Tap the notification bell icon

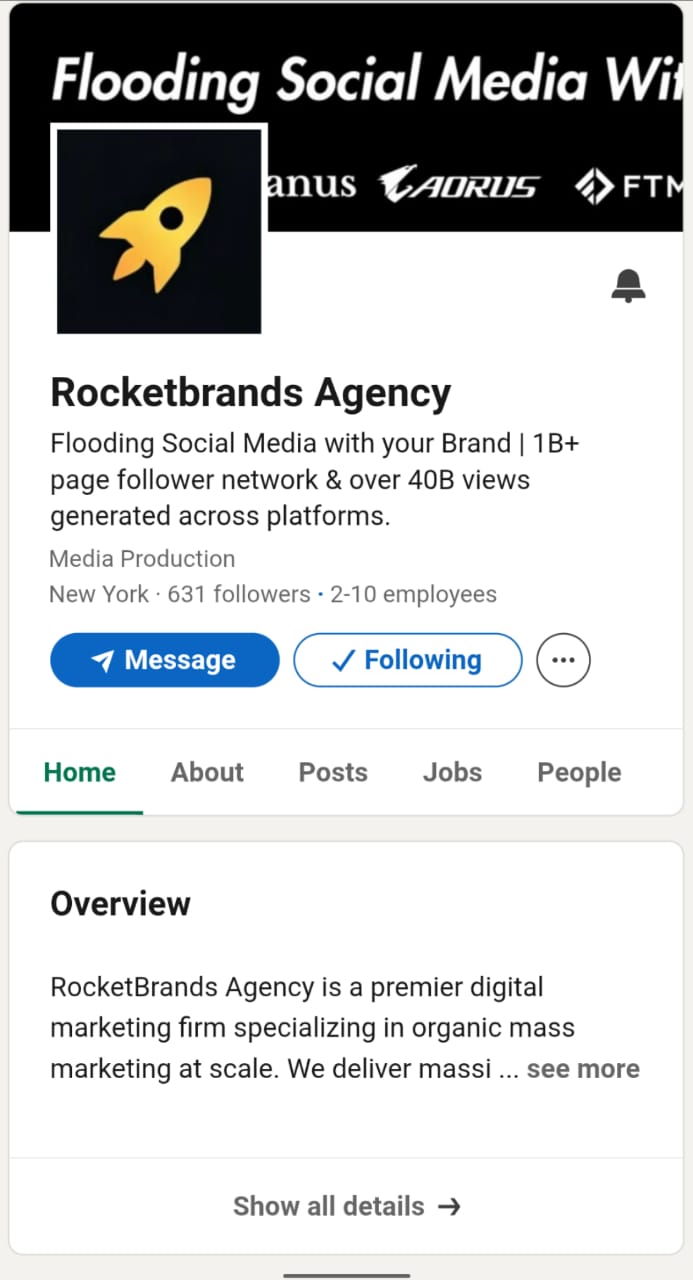click(628, 286)
